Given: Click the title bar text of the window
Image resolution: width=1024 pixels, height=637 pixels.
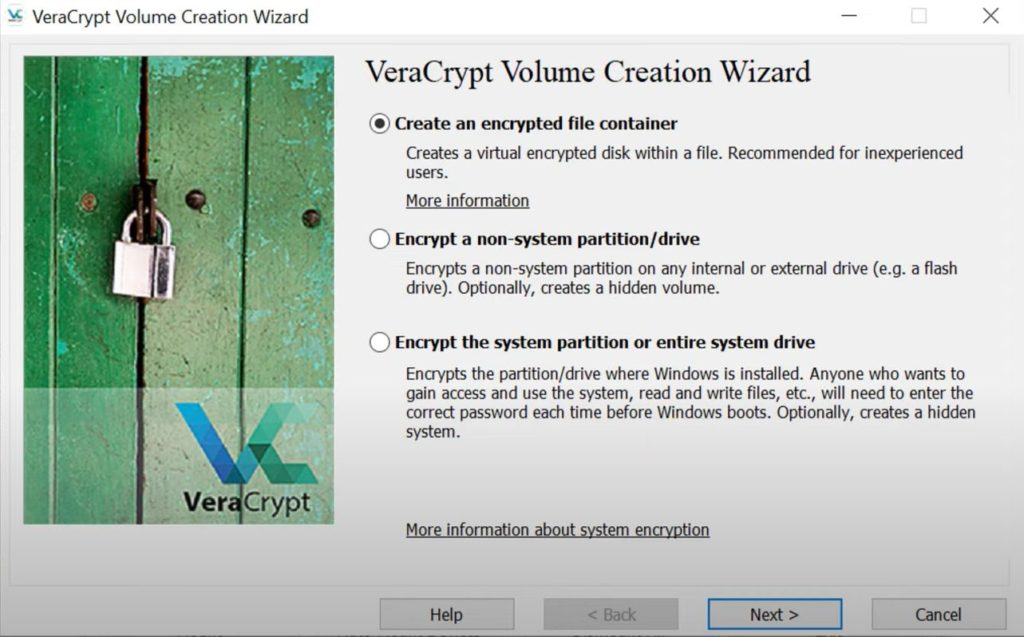Looking at the screenshot, I should coord(170,17).
